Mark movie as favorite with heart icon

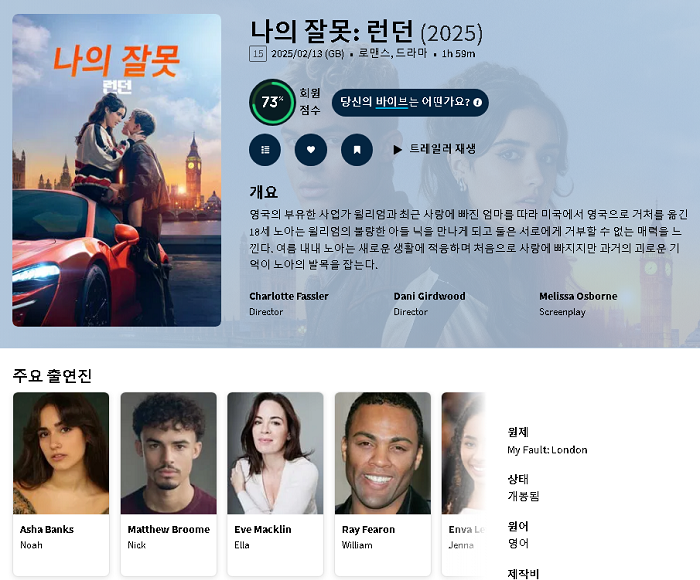click(x=311, y=150)
